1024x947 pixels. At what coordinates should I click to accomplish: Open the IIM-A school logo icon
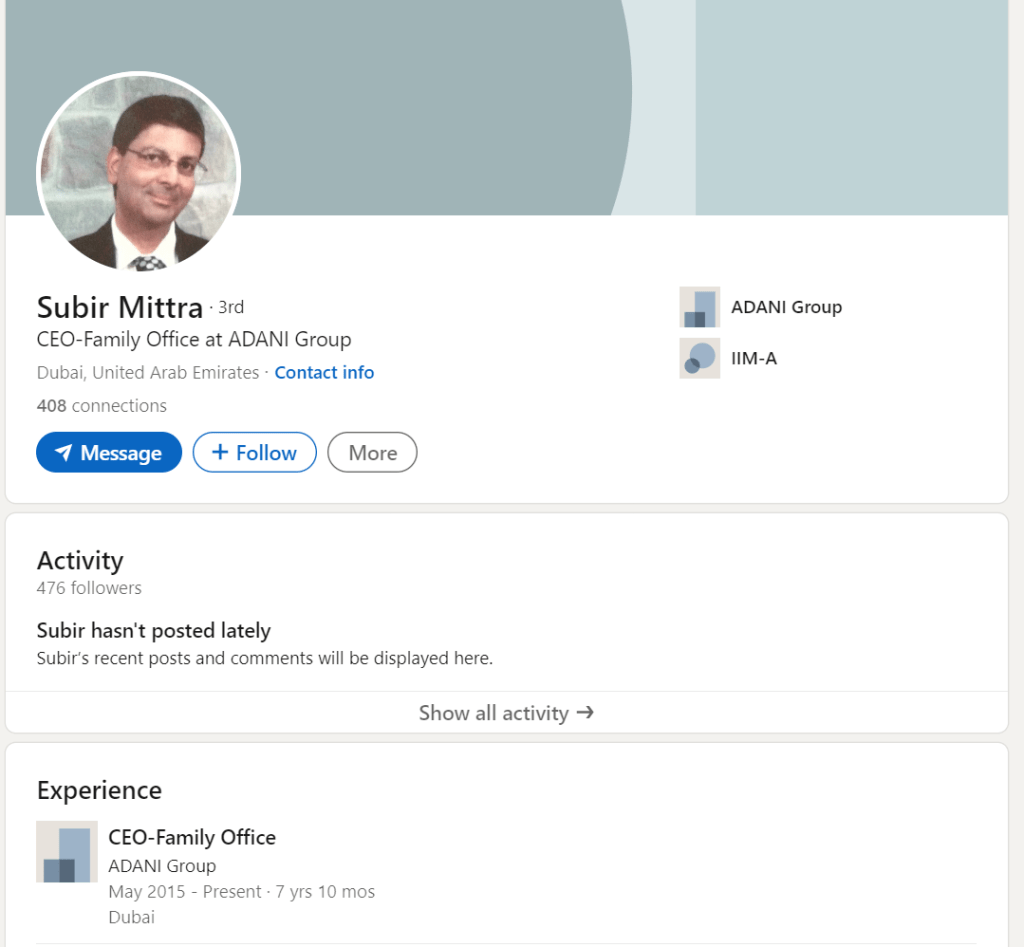click(699, 358)
